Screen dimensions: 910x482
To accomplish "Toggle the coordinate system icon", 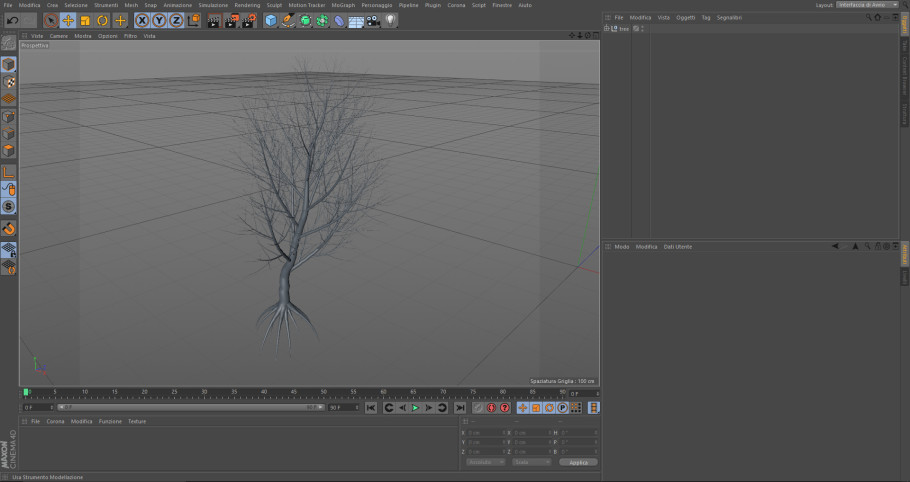I will pyautogui.click(x=194, y=21).
